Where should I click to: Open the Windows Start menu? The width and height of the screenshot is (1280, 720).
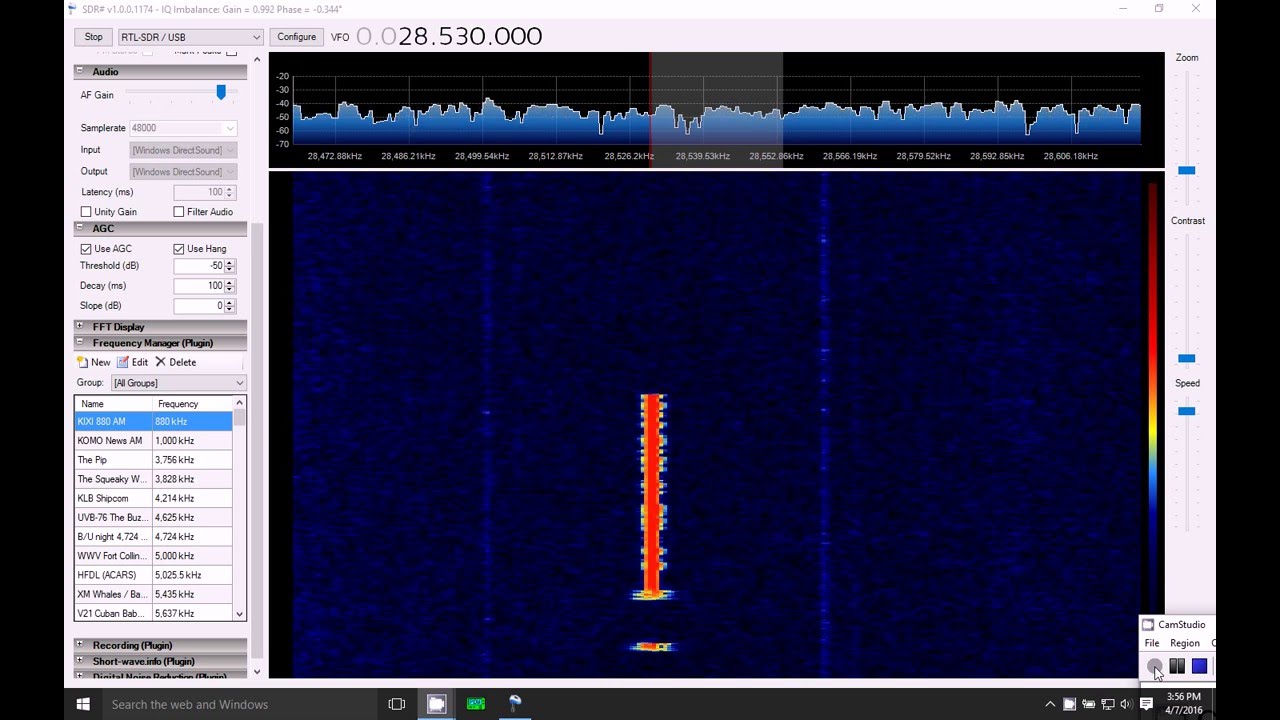tap(83, 704)
